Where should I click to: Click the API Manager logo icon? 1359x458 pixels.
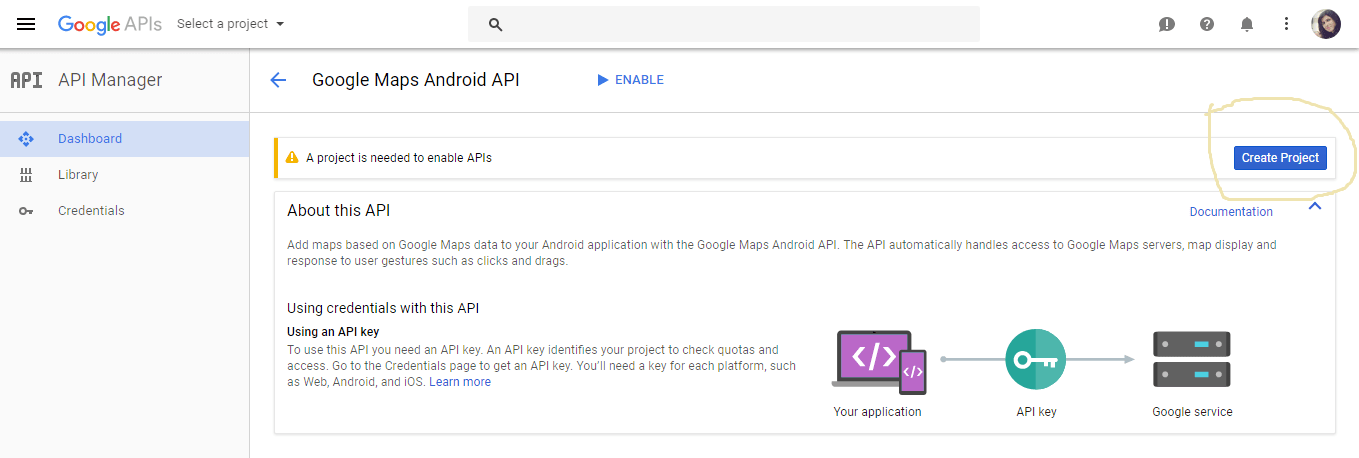point(26,80)
